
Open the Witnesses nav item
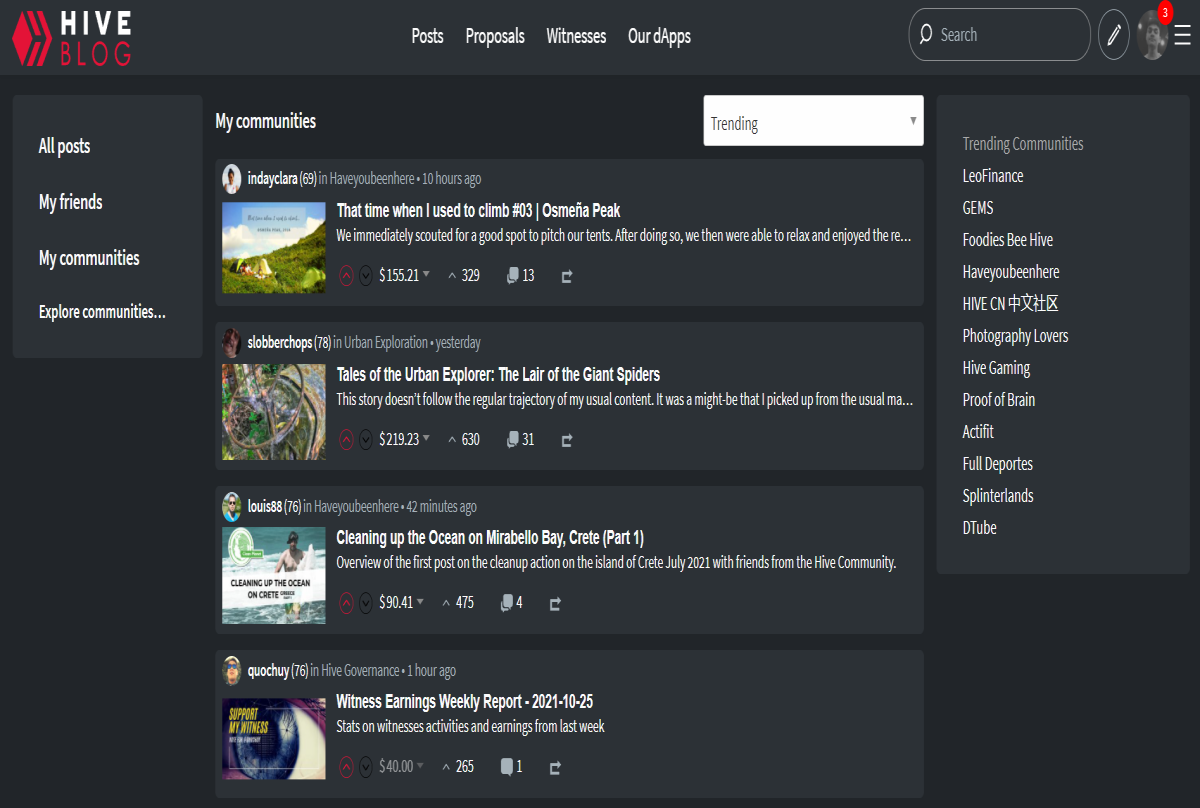pyautogui.click(x=576, y=36)
